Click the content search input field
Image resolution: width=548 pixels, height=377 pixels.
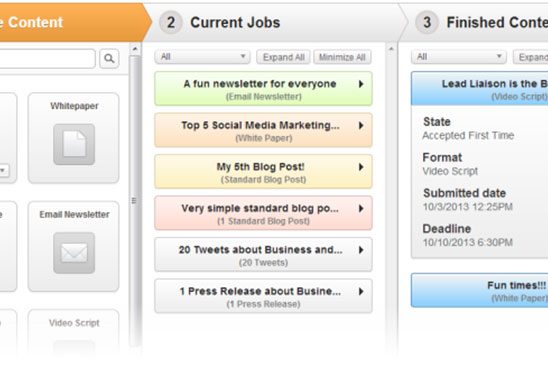point(47,58)
